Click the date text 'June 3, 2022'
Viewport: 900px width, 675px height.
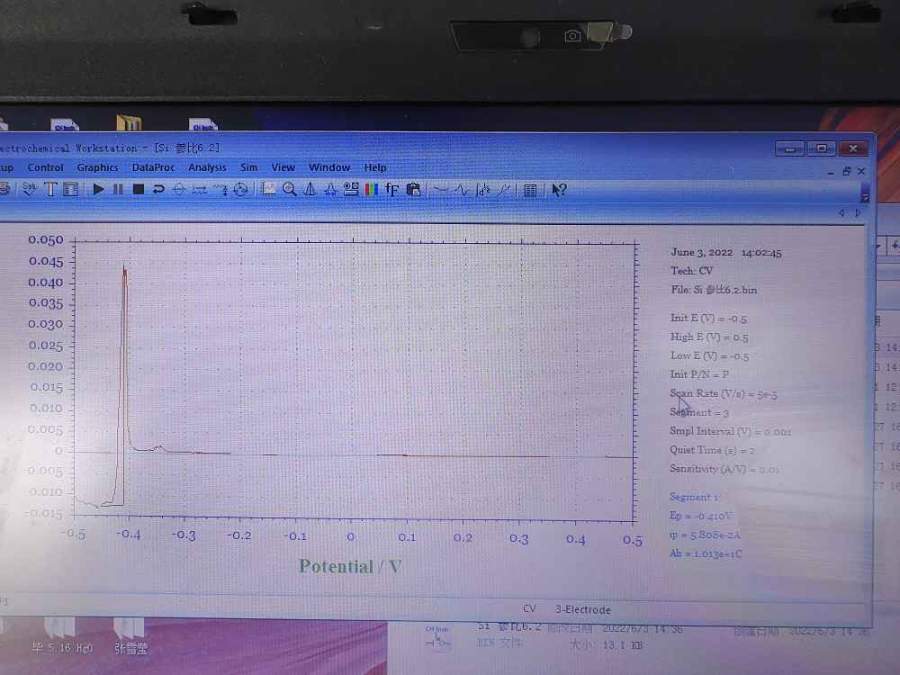click(x=702, y=252)
